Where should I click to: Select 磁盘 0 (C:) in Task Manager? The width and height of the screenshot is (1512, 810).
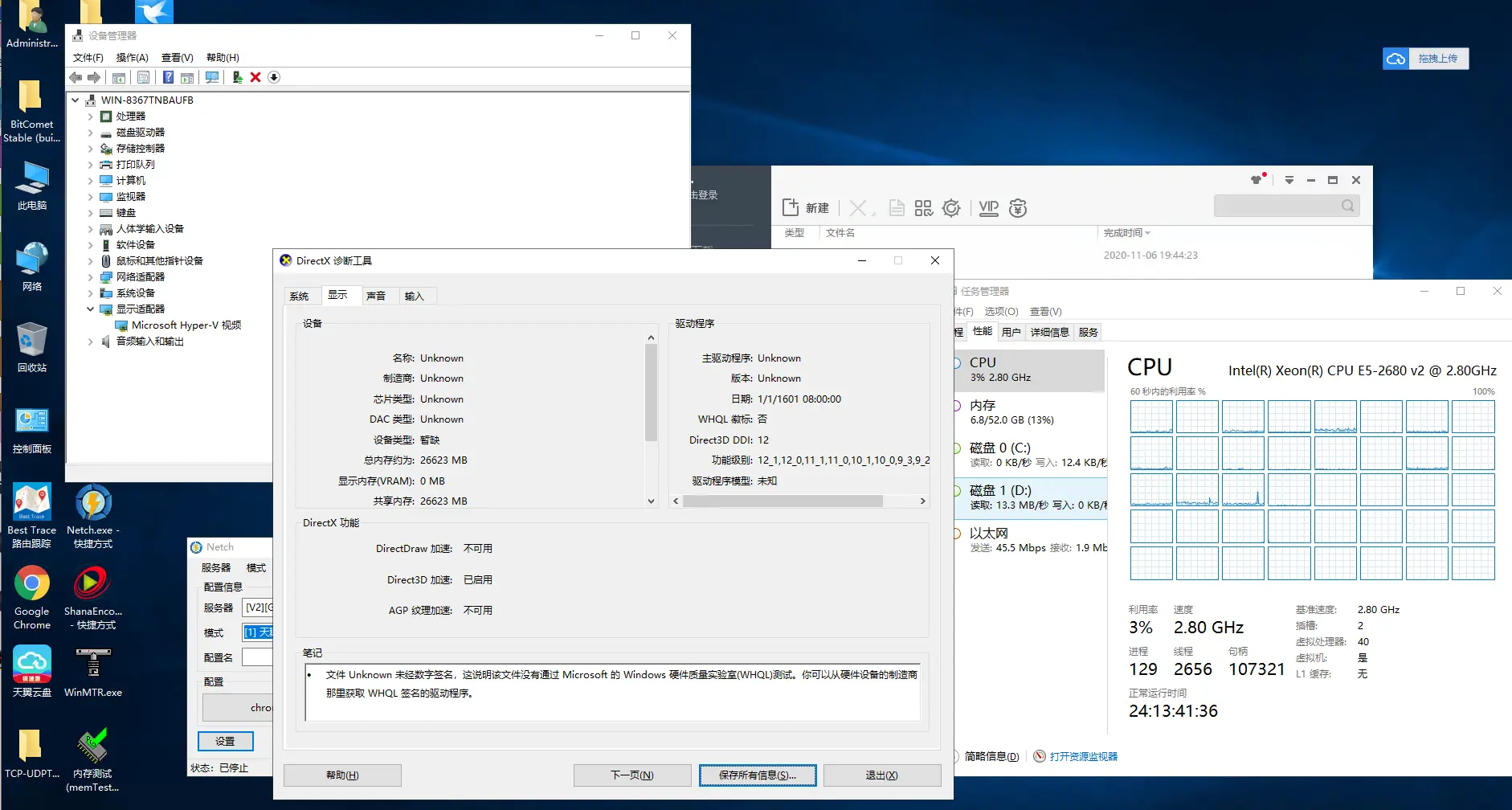point(1030,455)
